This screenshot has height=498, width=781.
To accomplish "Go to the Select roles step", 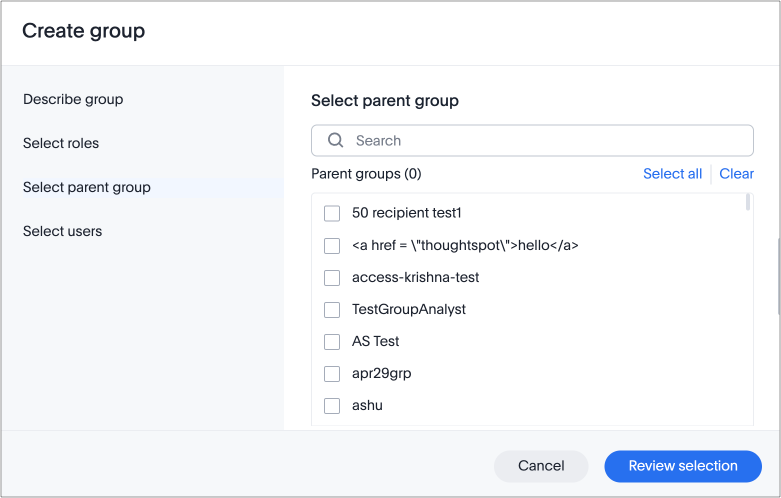I will click(61, 143).
